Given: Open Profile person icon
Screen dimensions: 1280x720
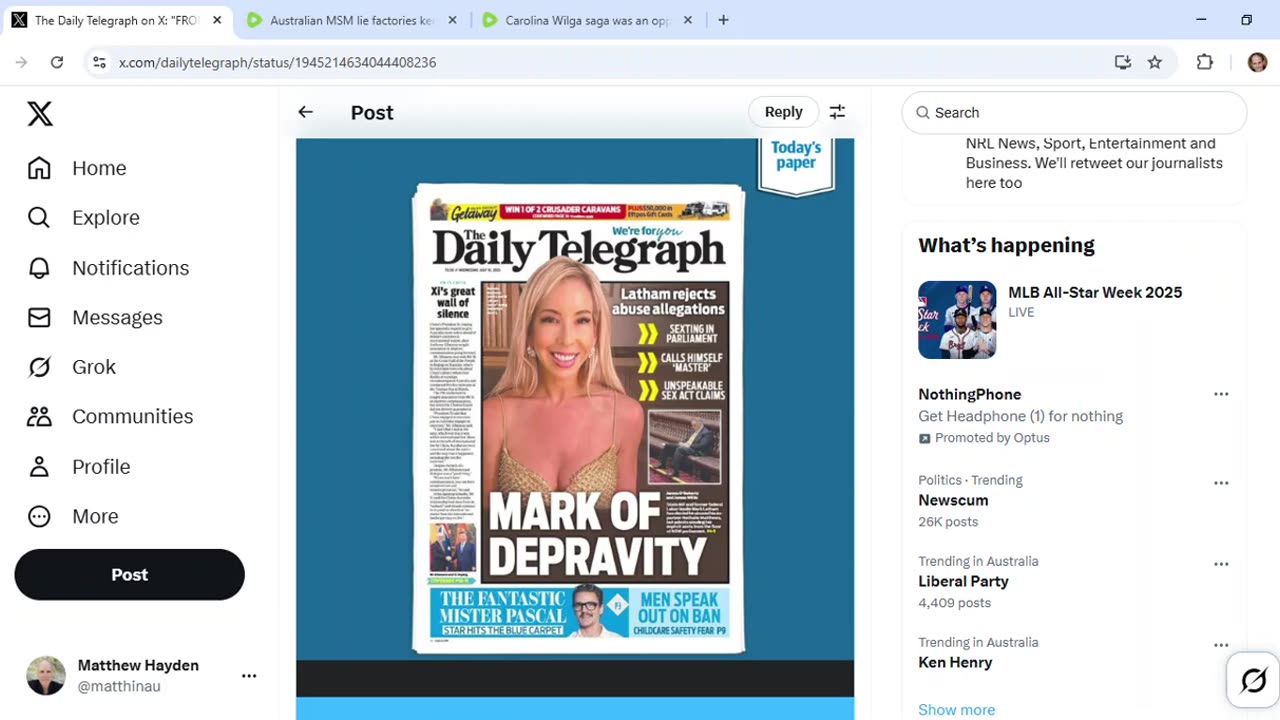Looking at the screenshot, I should [x=39, y=466].
